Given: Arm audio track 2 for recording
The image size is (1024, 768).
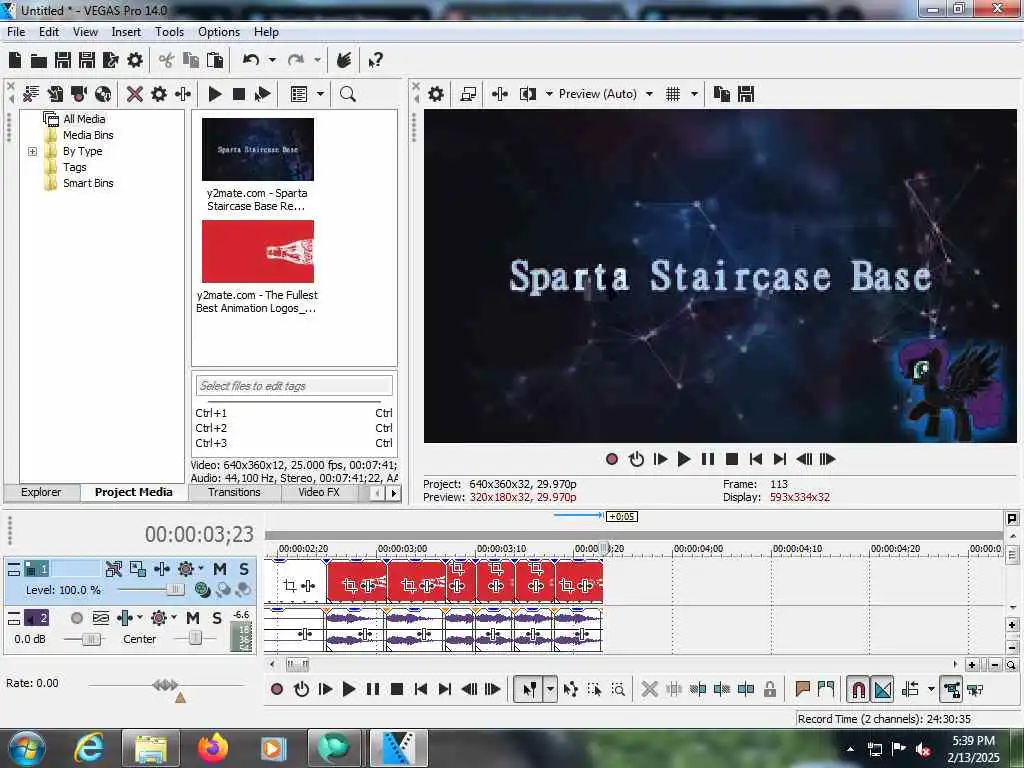Looking at the screenshot, I should tap(76, 618).
